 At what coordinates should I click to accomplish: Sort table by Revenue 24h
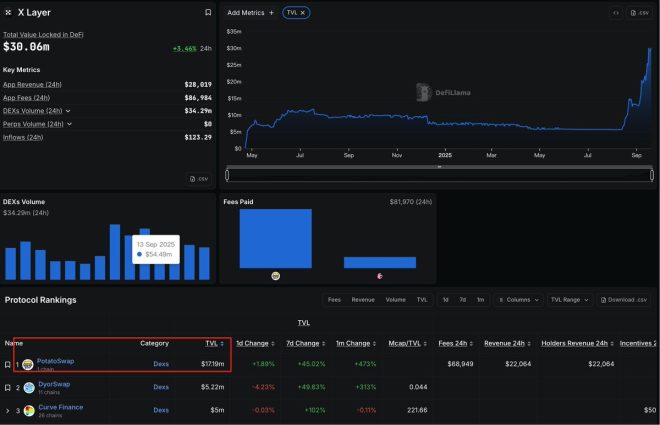tap(507, 343)
